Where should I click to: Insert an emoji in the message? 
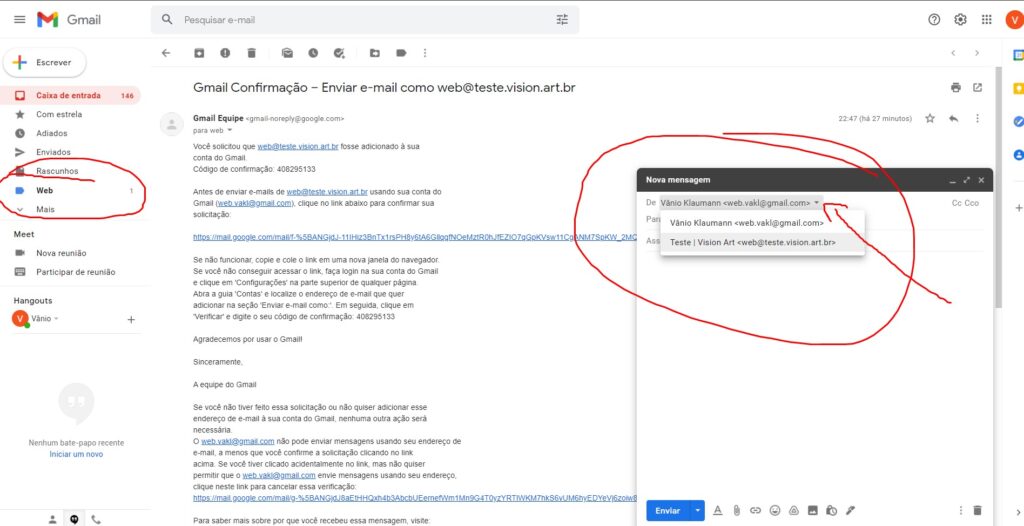775,510
